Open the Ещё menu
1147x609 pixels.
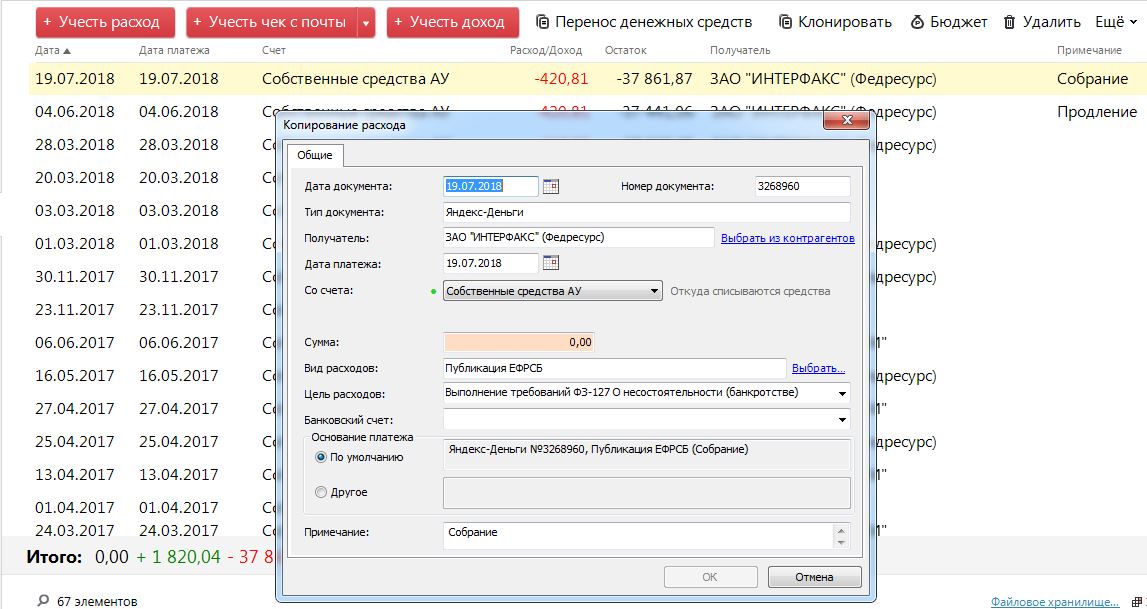click(x=1115, y=22)
